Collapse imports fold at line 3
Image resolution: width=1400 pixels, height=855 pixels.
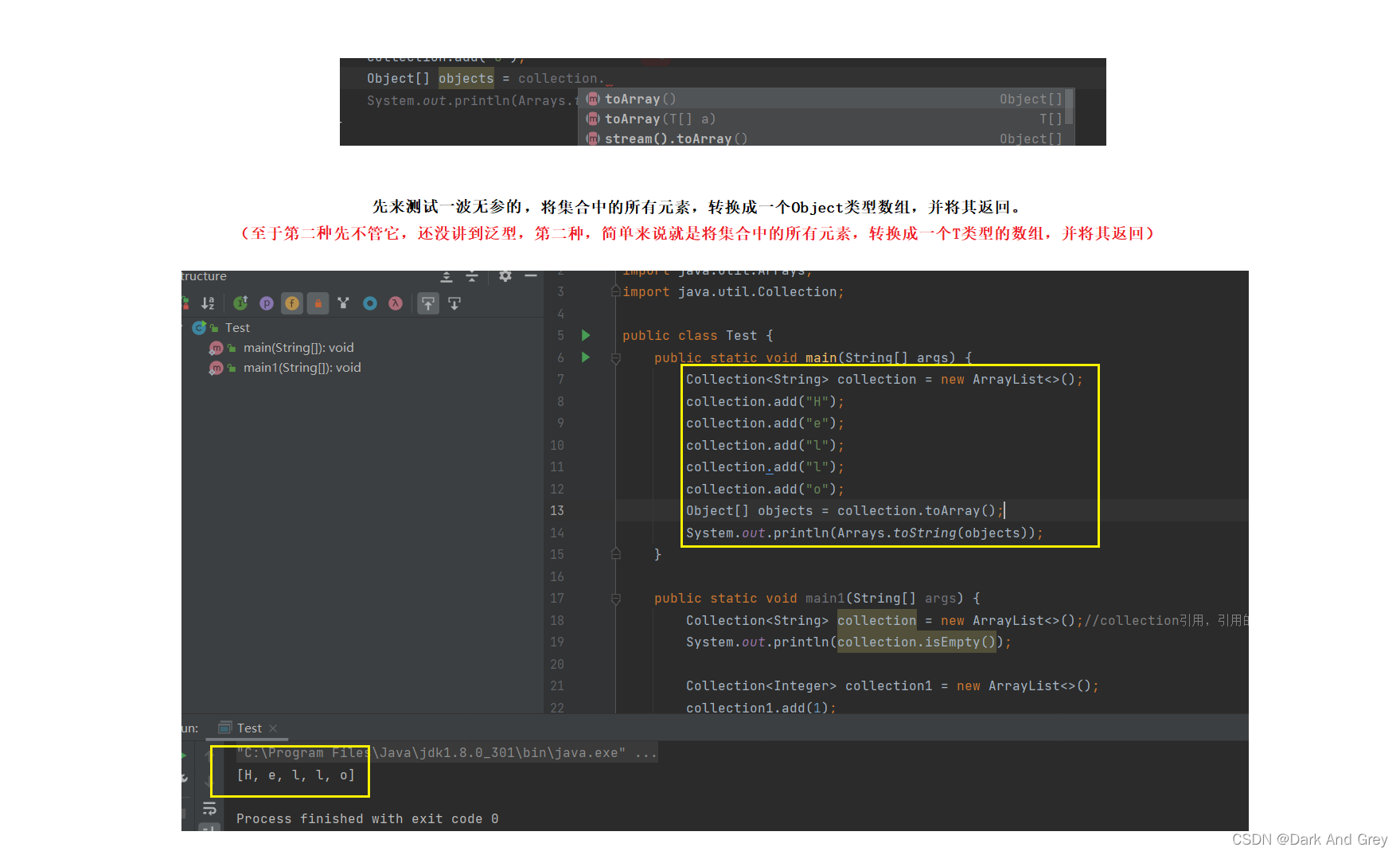click(615, 292)
